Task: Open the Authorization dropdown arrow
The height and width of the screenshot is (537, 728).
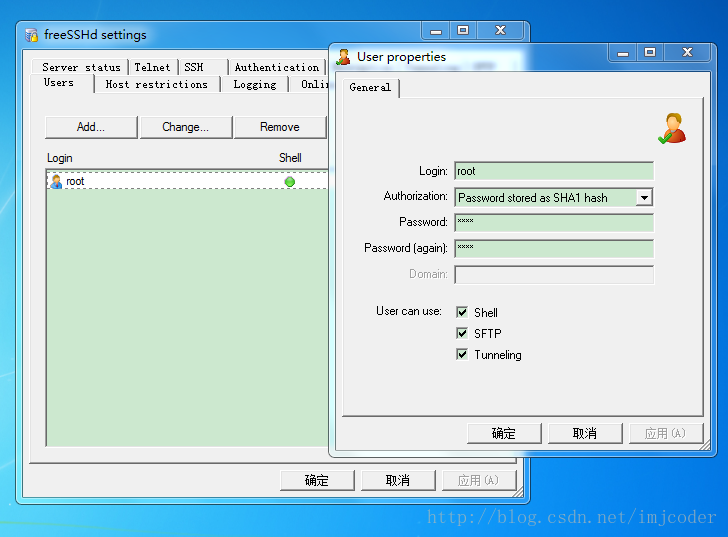Action: pos(644,198)
